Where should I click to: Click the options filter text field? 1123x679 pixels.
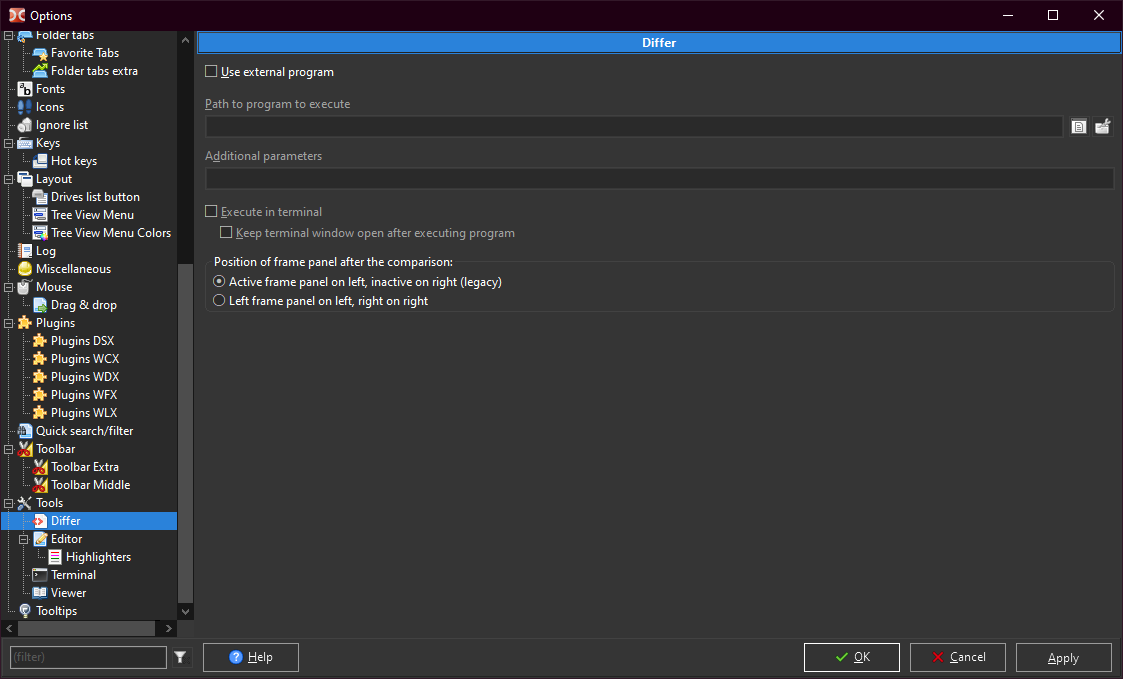(87, 657)
